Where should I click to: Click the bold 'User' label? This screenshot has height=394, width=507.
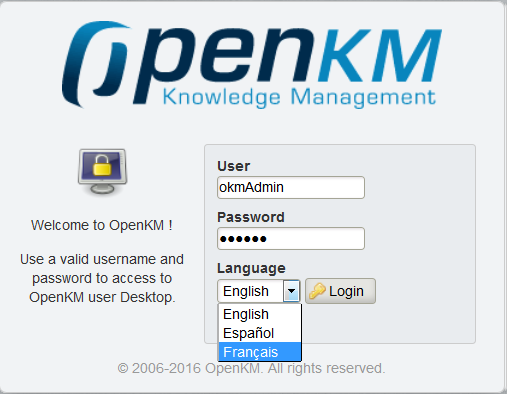click(x=233, y=166)
